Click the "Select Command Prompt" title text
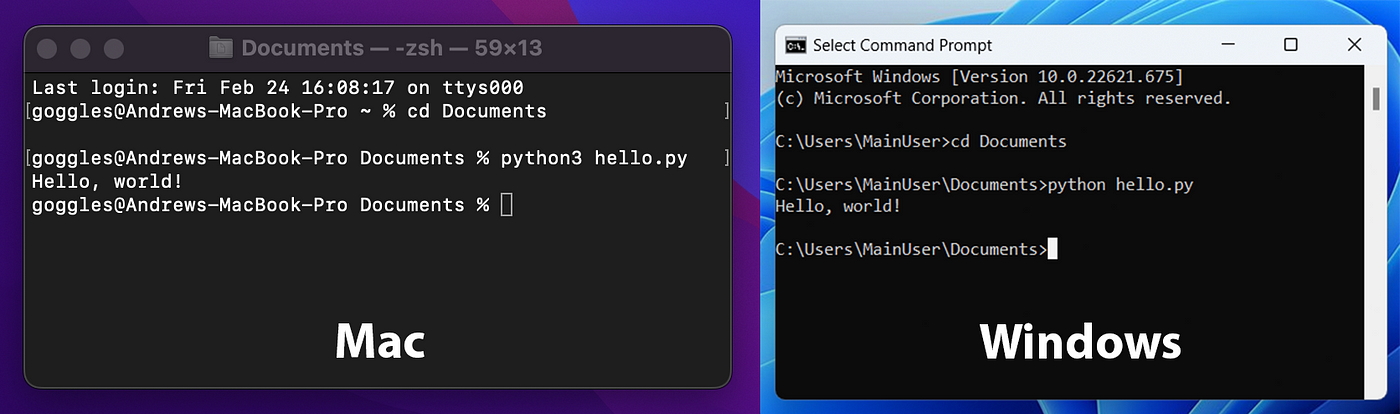The width and height of the screenshot is (1400, 414). [903, 45]
